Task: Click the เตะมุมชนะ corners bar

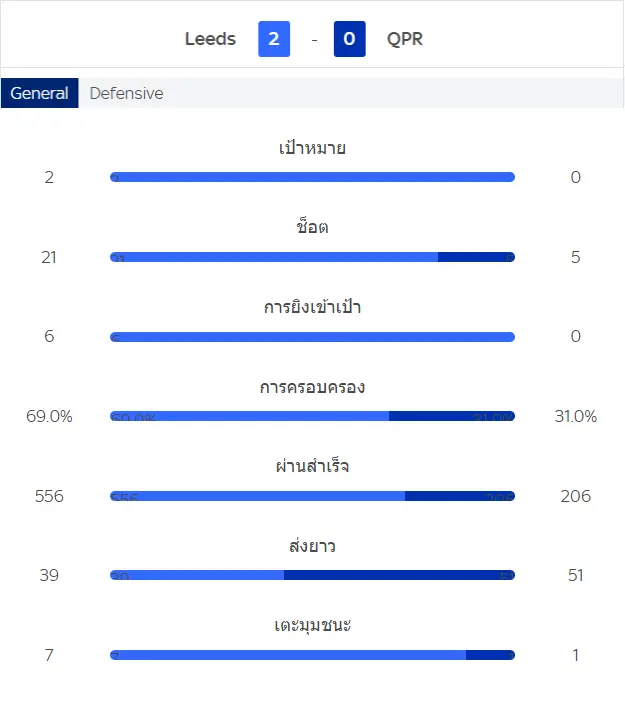Action: pos(312,655)
